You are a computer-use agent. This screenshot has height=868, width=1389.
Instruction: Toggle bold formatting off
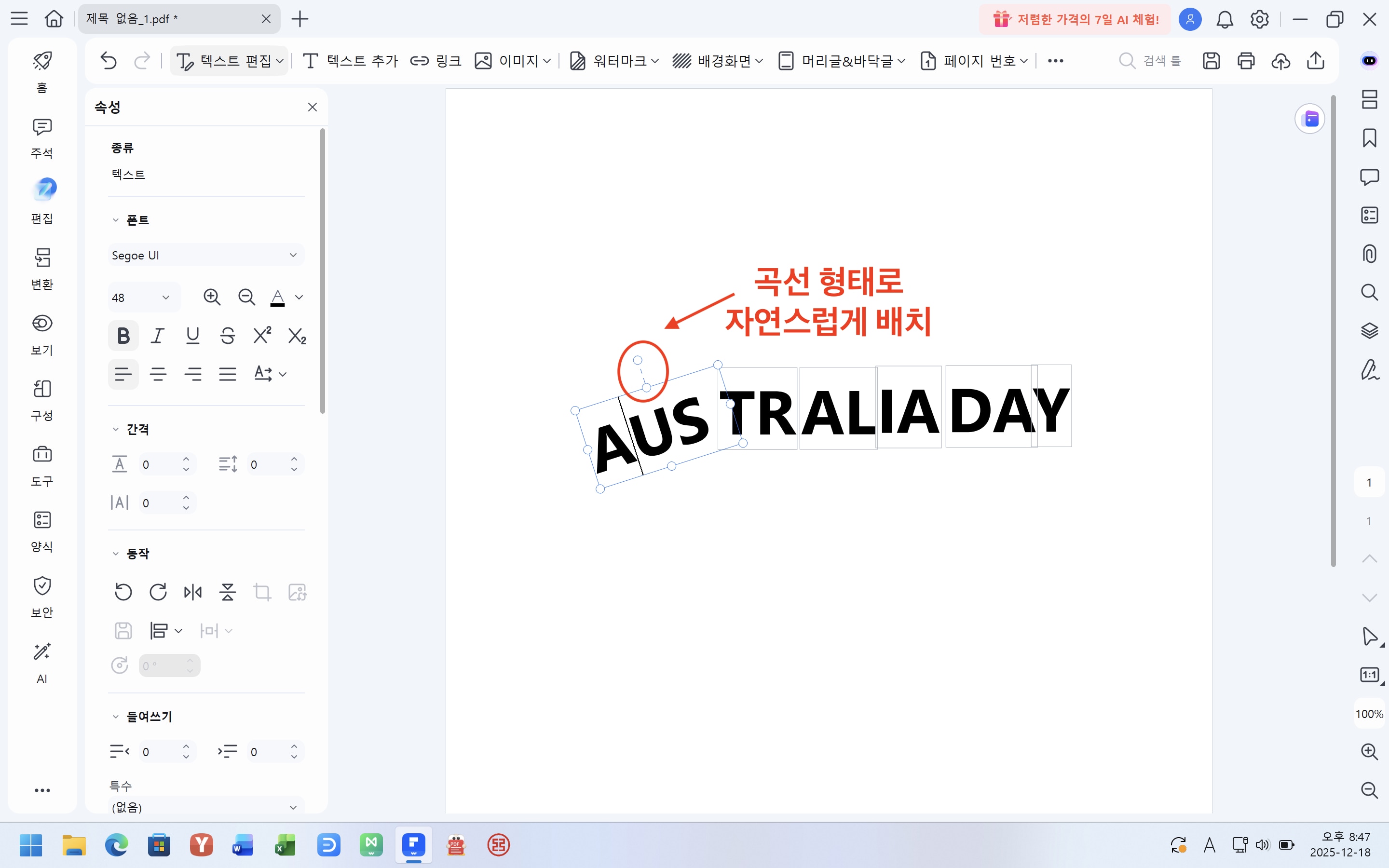(x=123, y=336)
